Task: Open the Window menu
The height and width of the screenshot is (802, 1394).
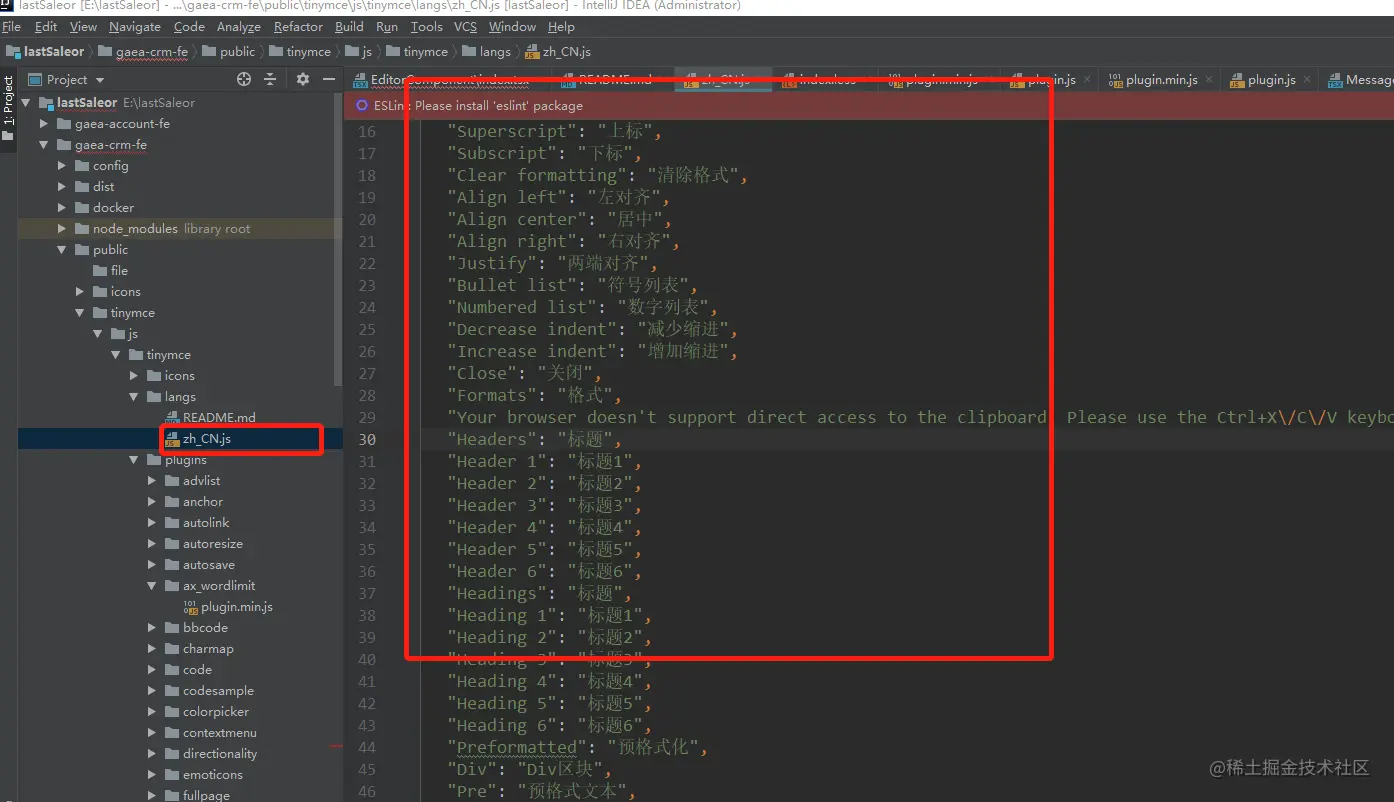Action: point(512,27)
